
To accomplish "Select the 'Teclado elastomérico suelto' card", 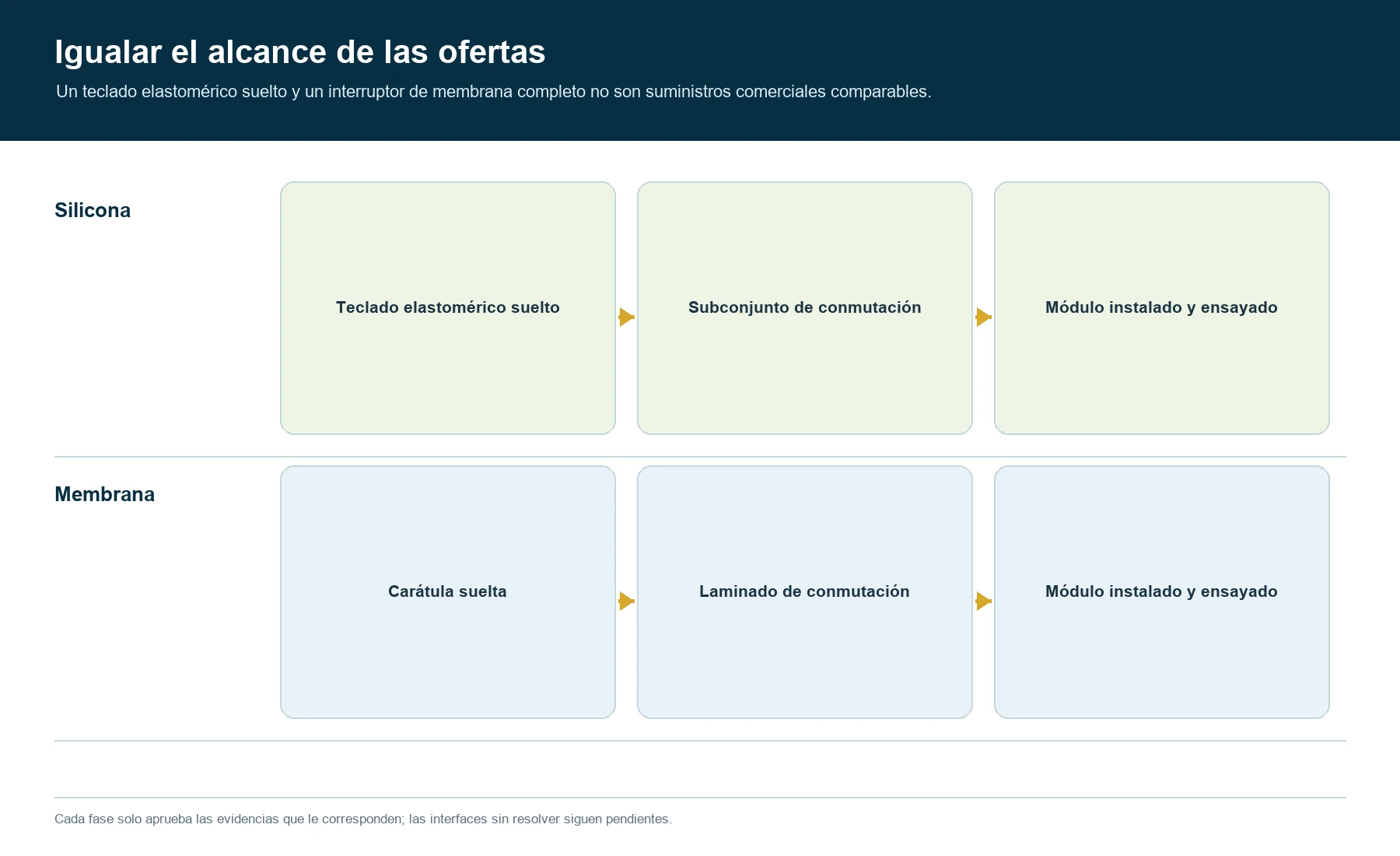I will [x=448, y=308].
